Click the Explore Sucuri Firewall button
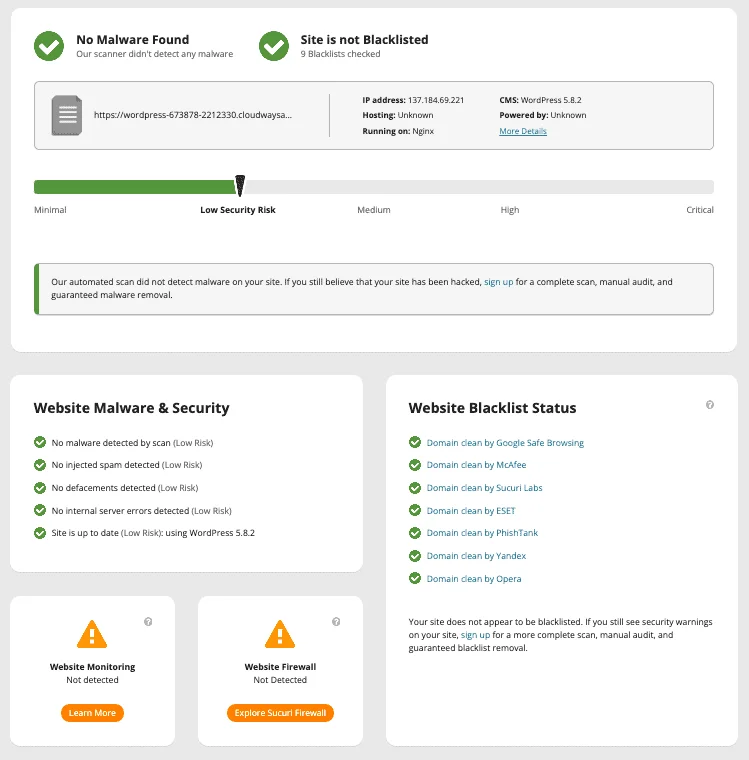 click(280, 713)
